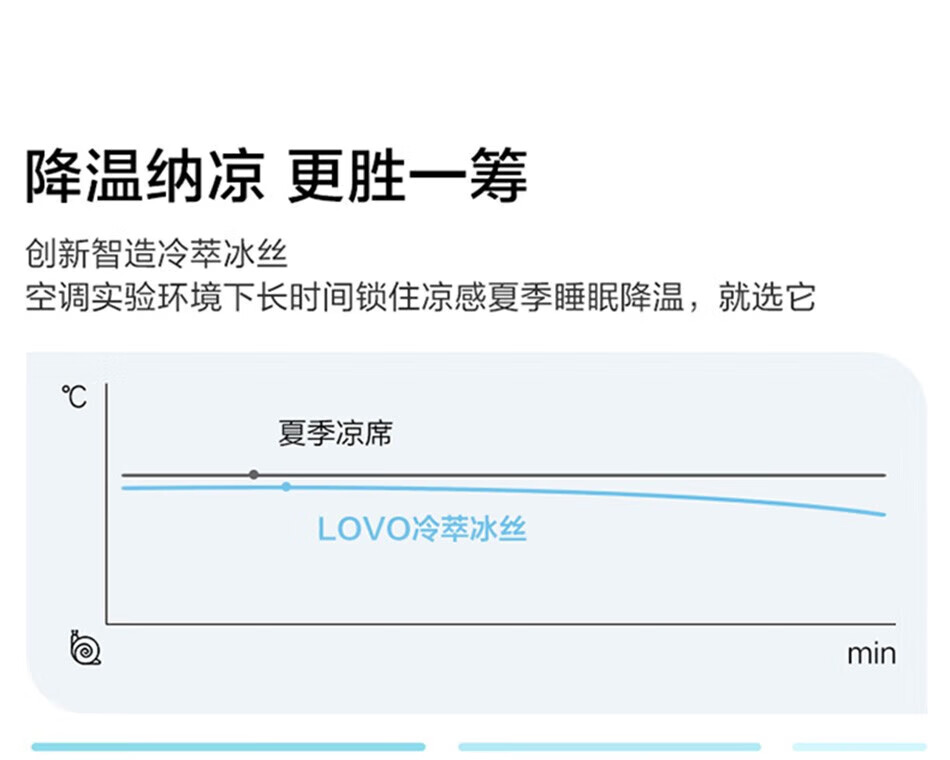Click the gray dot on 夏季凉席 line
This screenshot has height=760, width=950.
tap(254, 475)
